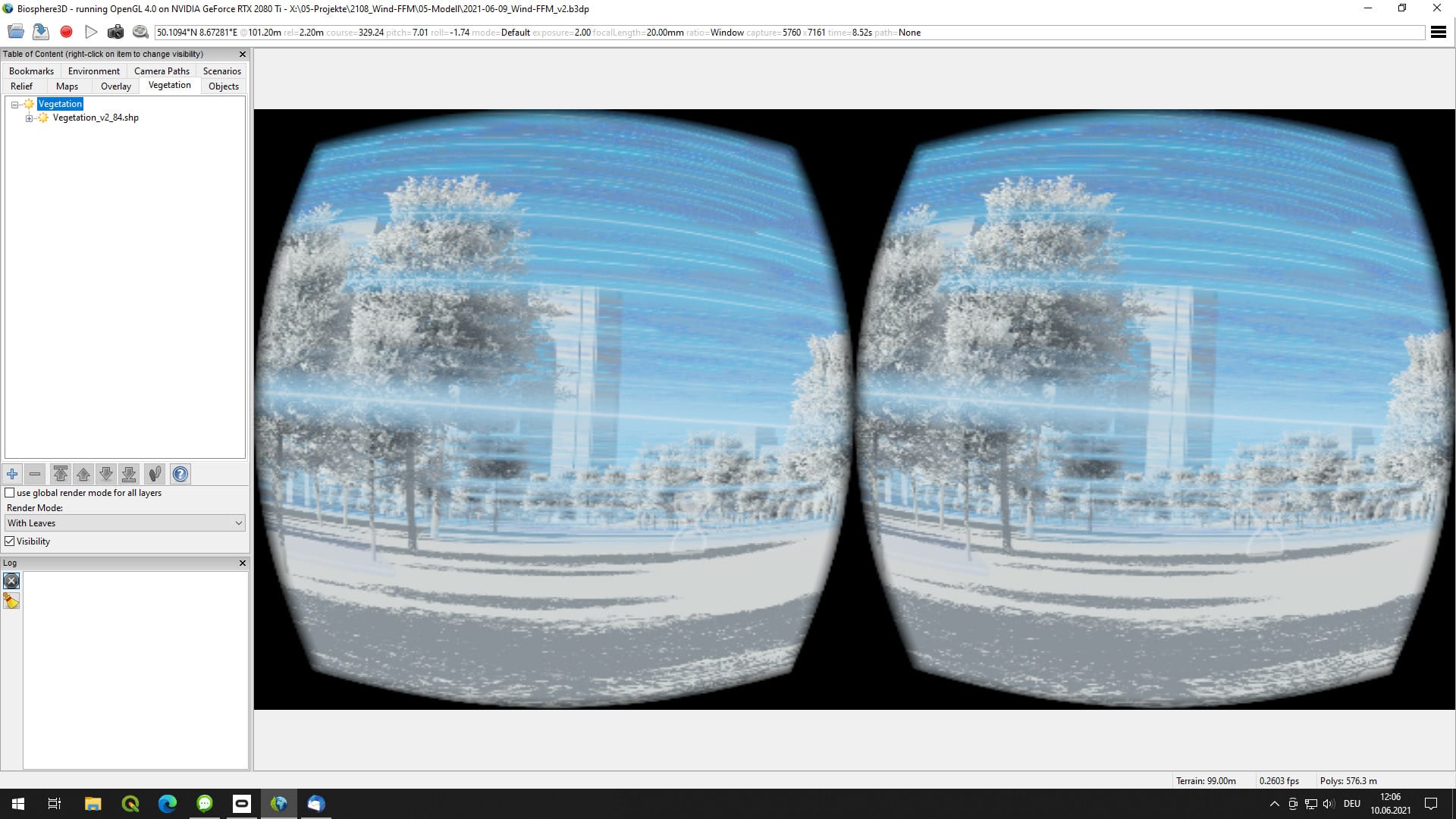Uncheck the Visibility checkbox

10,541
